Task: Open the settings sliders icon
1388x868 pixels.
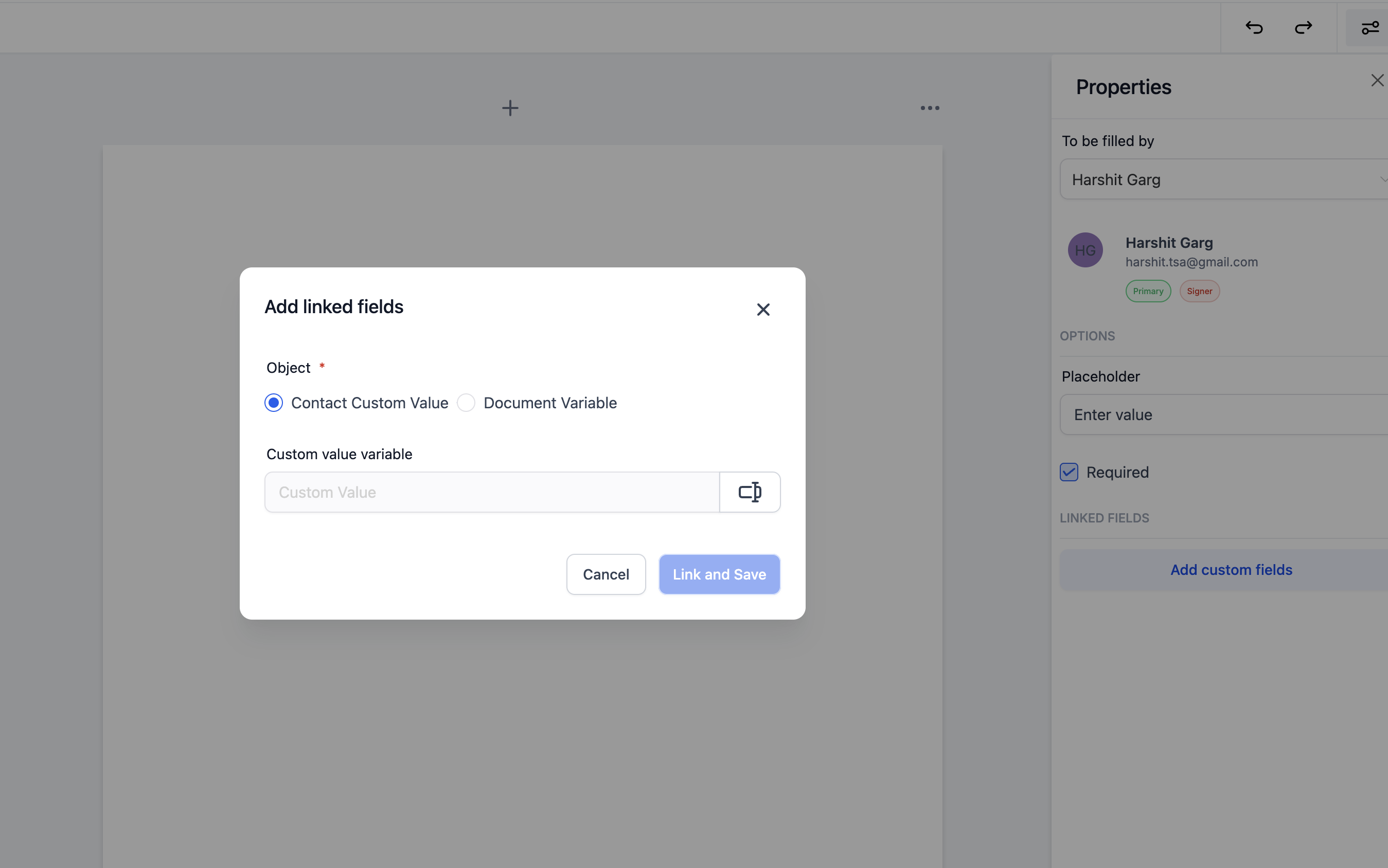Action: pos(1369,28)
